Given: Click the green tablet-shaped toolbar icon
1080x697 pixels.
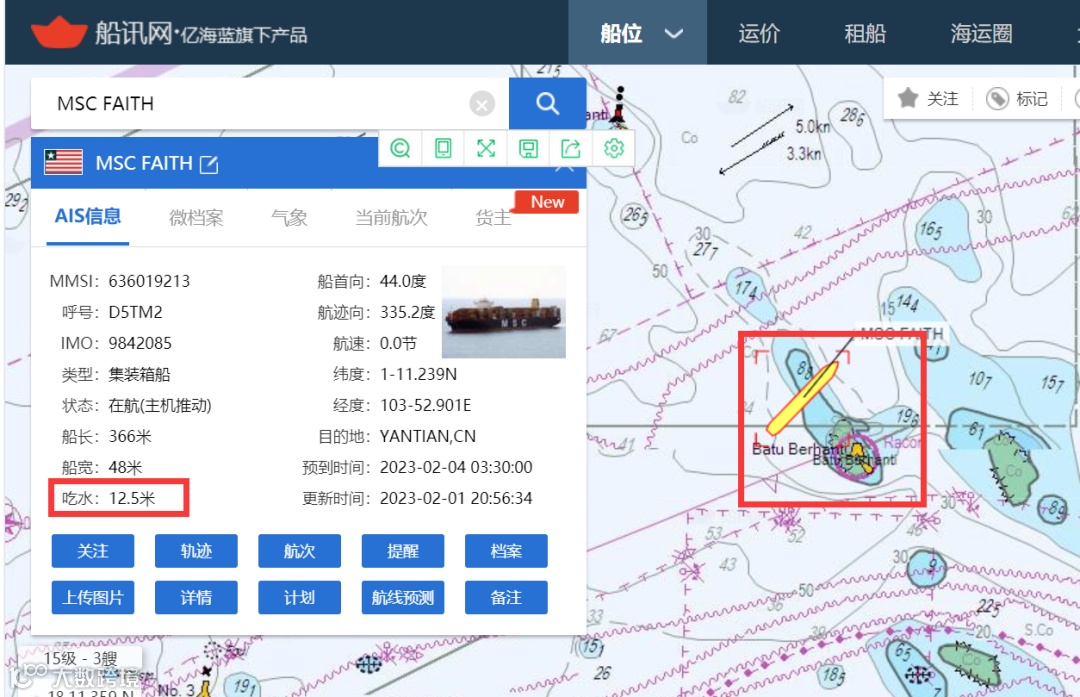Looking at the screenshot, I should pos(443,148).
